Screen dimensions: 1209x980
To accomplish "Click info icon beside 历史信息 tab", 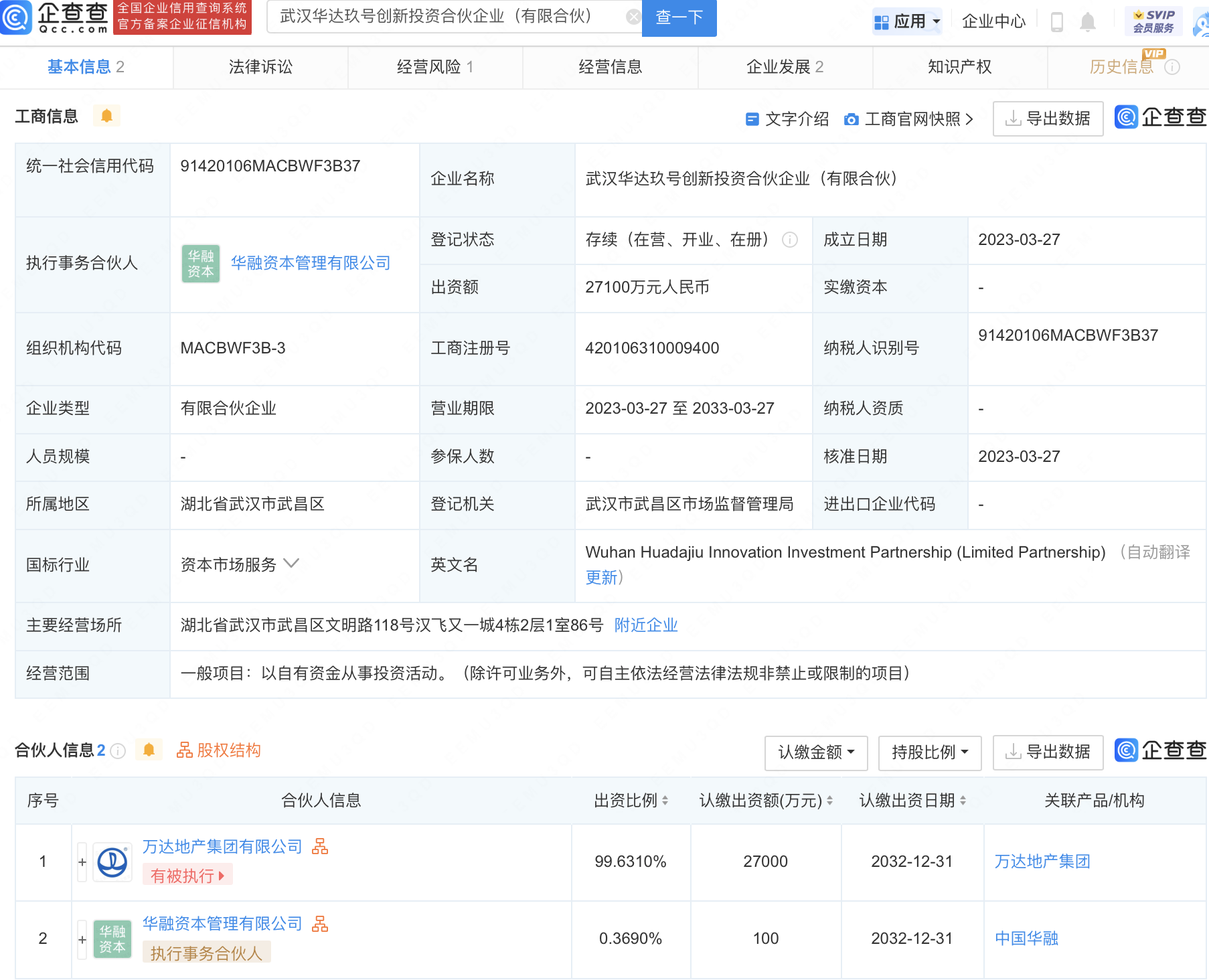I will click(x=1172, y=67).
